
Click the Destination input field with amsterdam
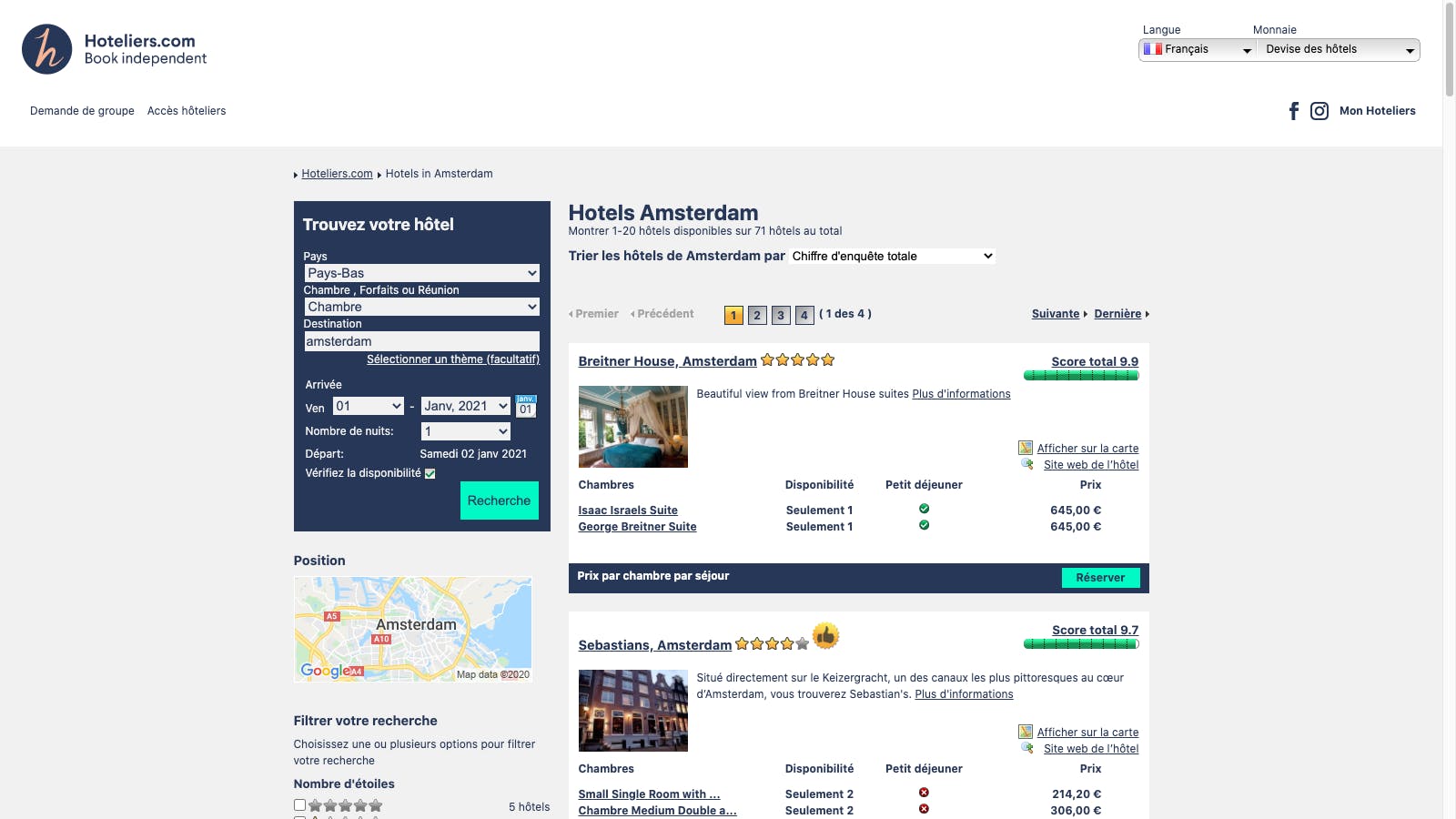point(422,341)
